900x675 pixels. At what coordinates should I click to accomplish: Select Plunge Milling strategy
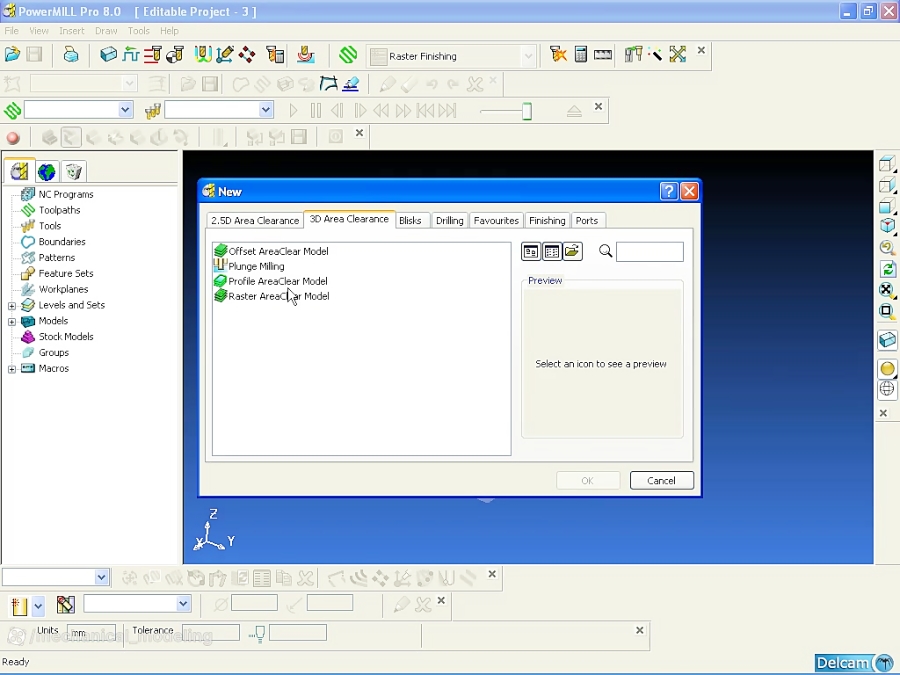coord(249,266)
